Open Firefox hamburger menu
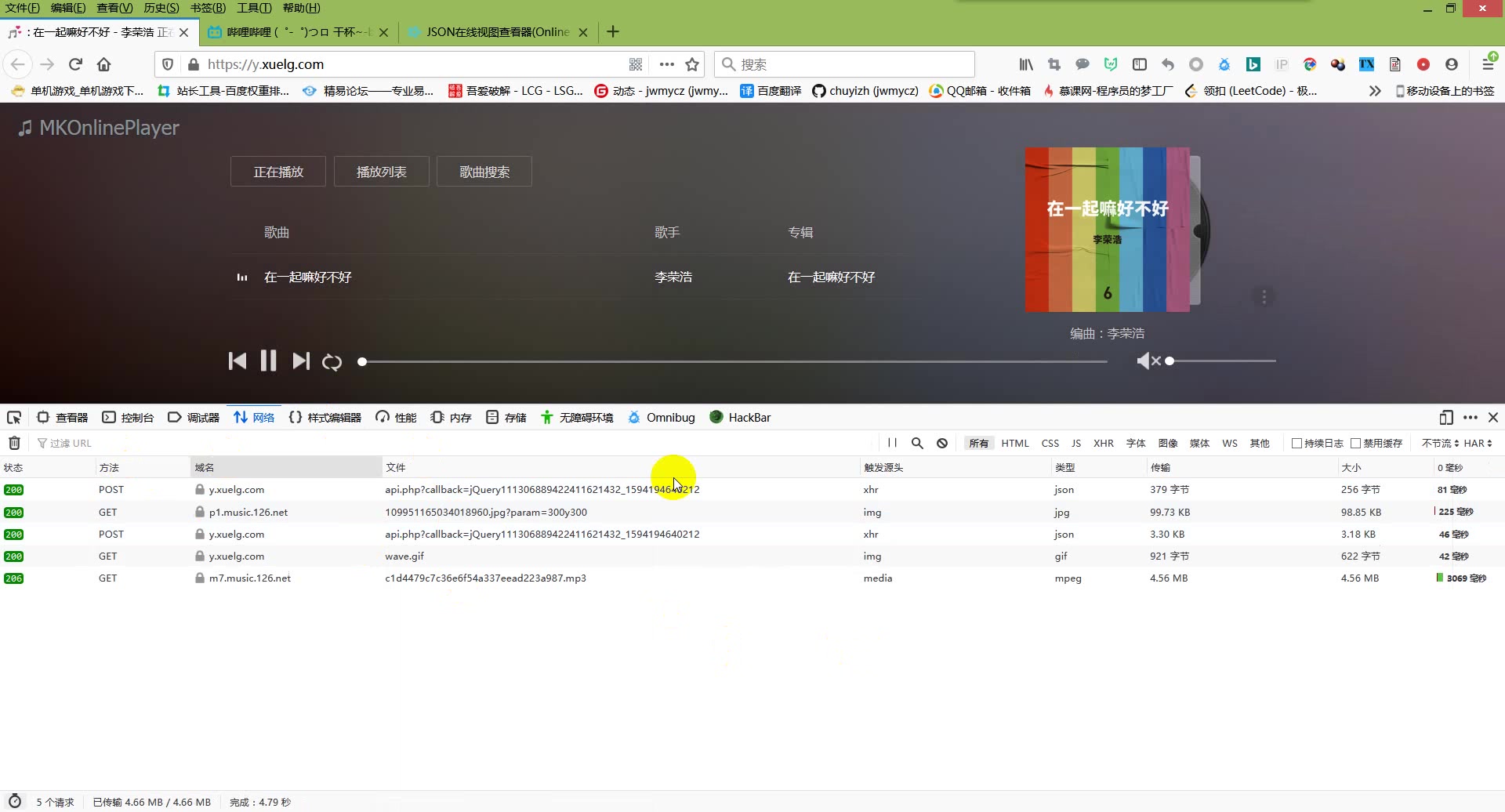This screenshot has width=1505, height=812. pos(1489,64)
